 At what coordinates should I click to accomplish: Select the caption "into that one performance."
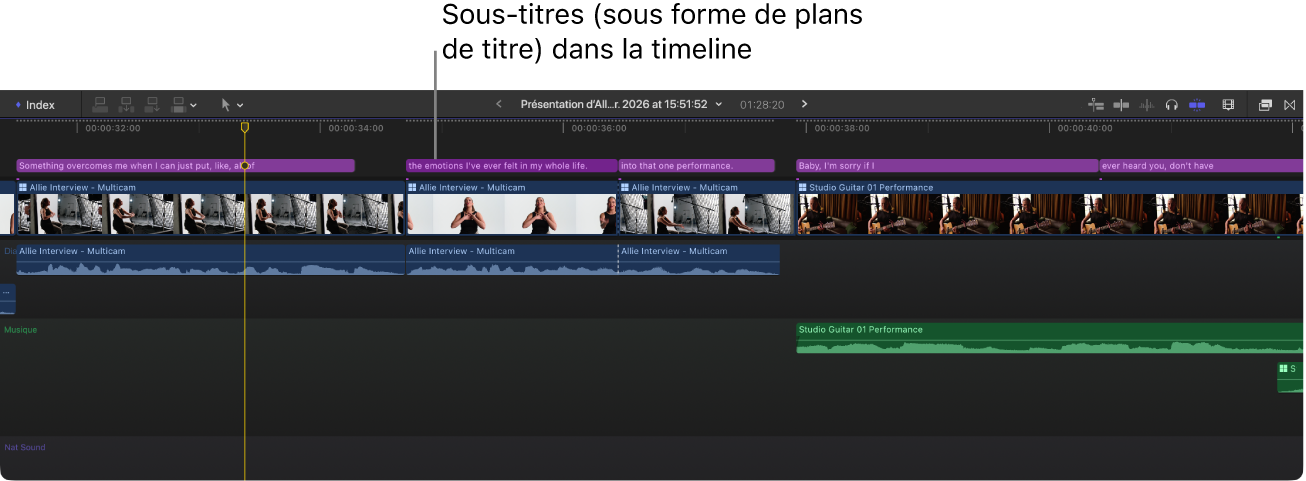tap(697, 166)
